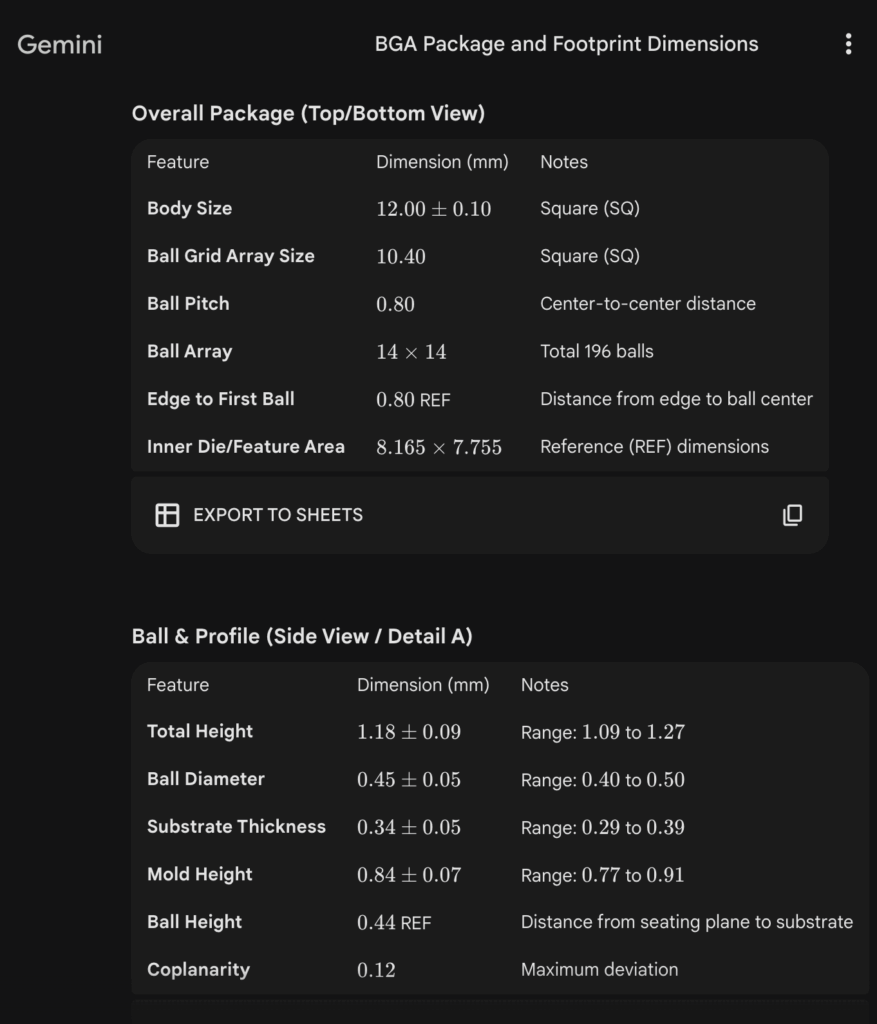
Task: Select the Edge to First Ball row label
Action: [220, 399]
